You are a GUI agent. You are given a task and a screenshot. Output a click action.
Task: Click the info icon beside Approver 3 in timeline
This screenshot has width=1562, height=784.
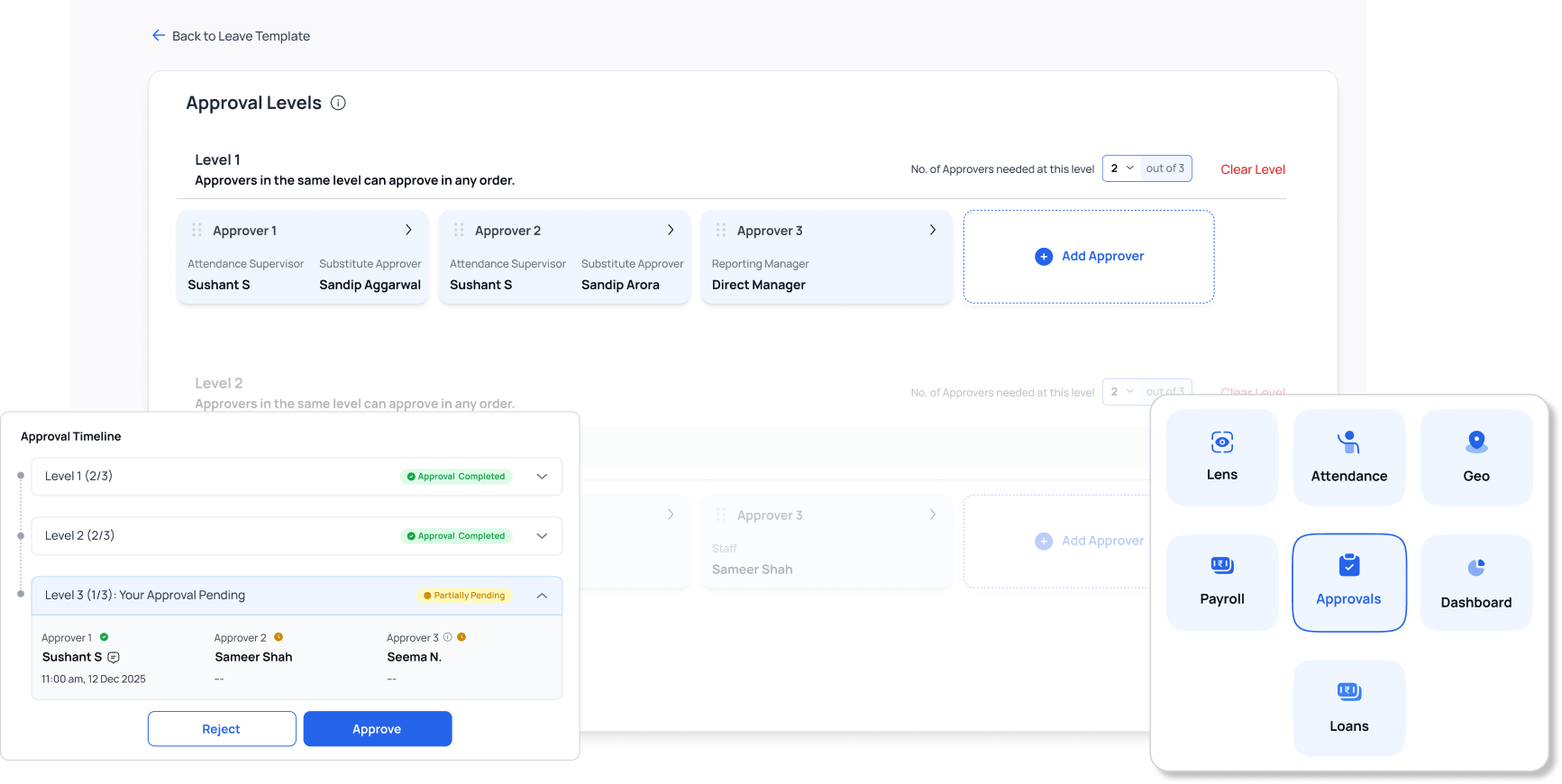click(447, 637)
